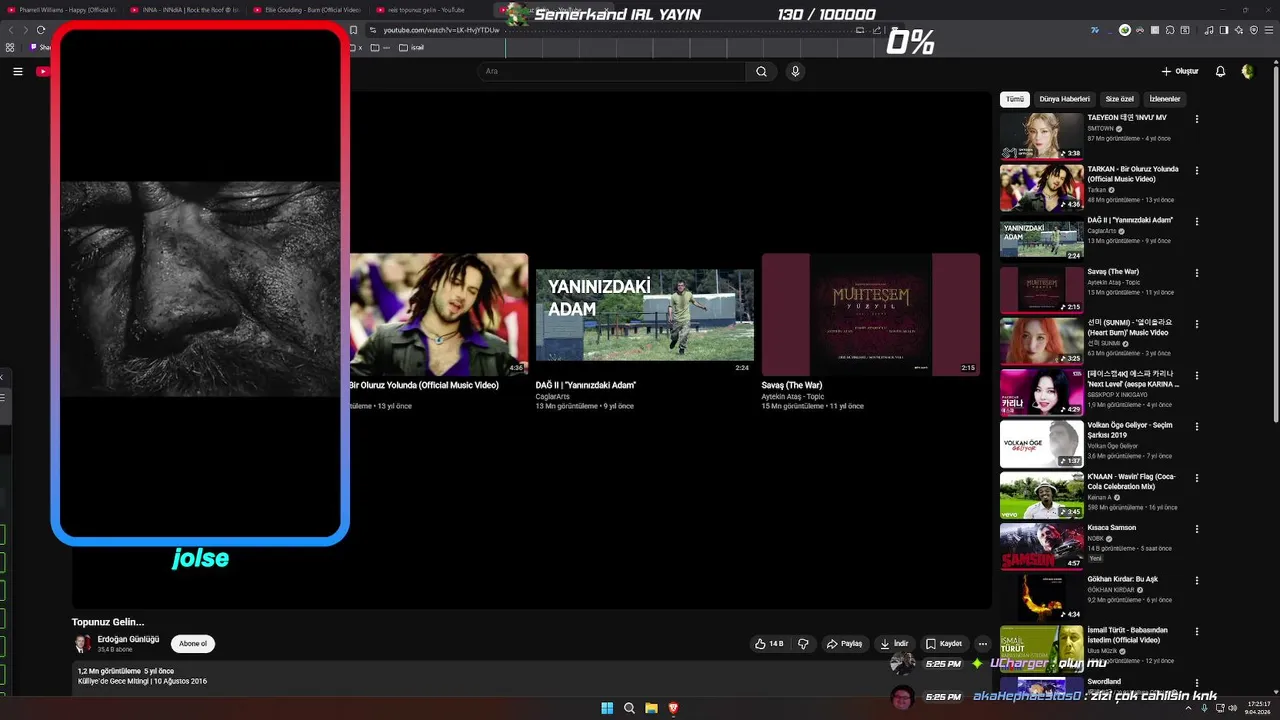
Task: Like the video with 14 B likes
Action: (x=769, y=644)
